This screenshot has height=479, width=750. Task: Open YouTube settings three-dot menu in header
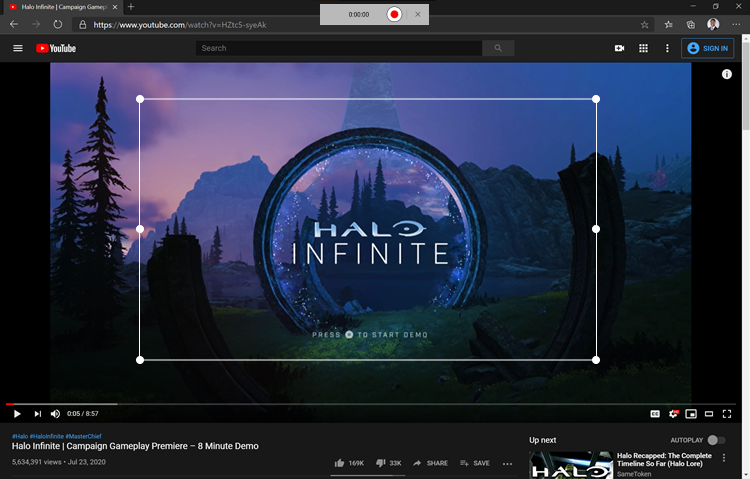667,48
